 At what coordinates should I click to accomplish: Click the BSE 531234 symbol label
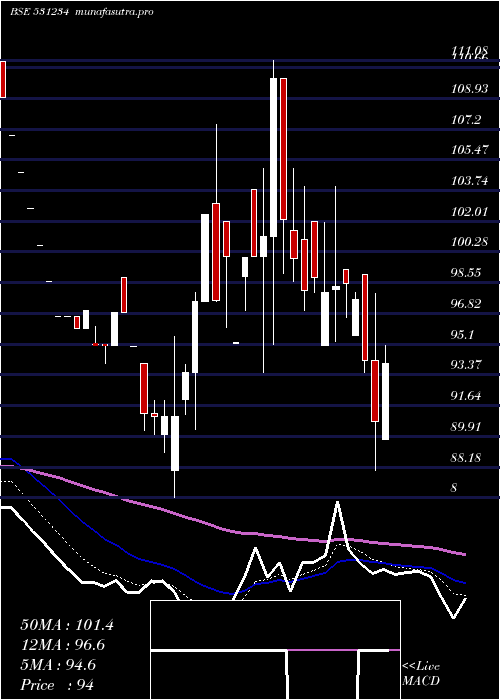tap(39, 12)
